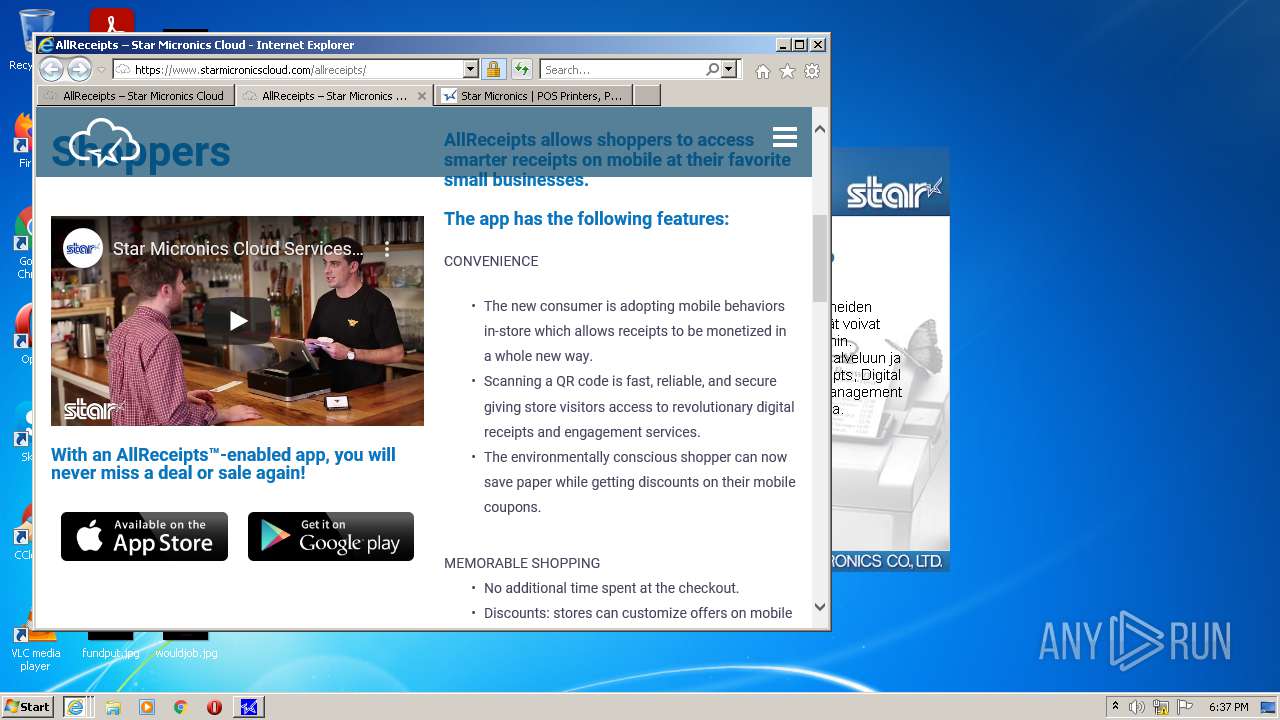Play the Star Micronics Cloud Services video

click(238, 321)
